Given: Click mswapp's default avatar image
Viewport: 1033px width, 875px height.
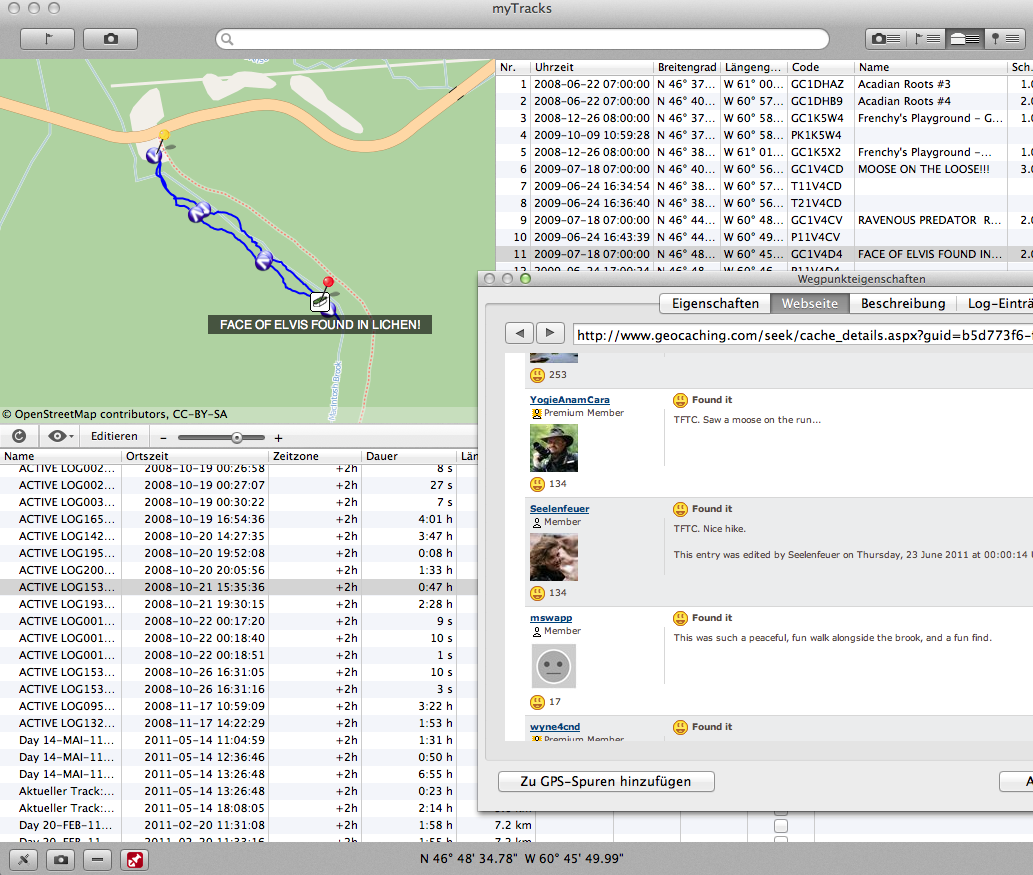Looking at the screenshot, I should click(x=554, y=666).
